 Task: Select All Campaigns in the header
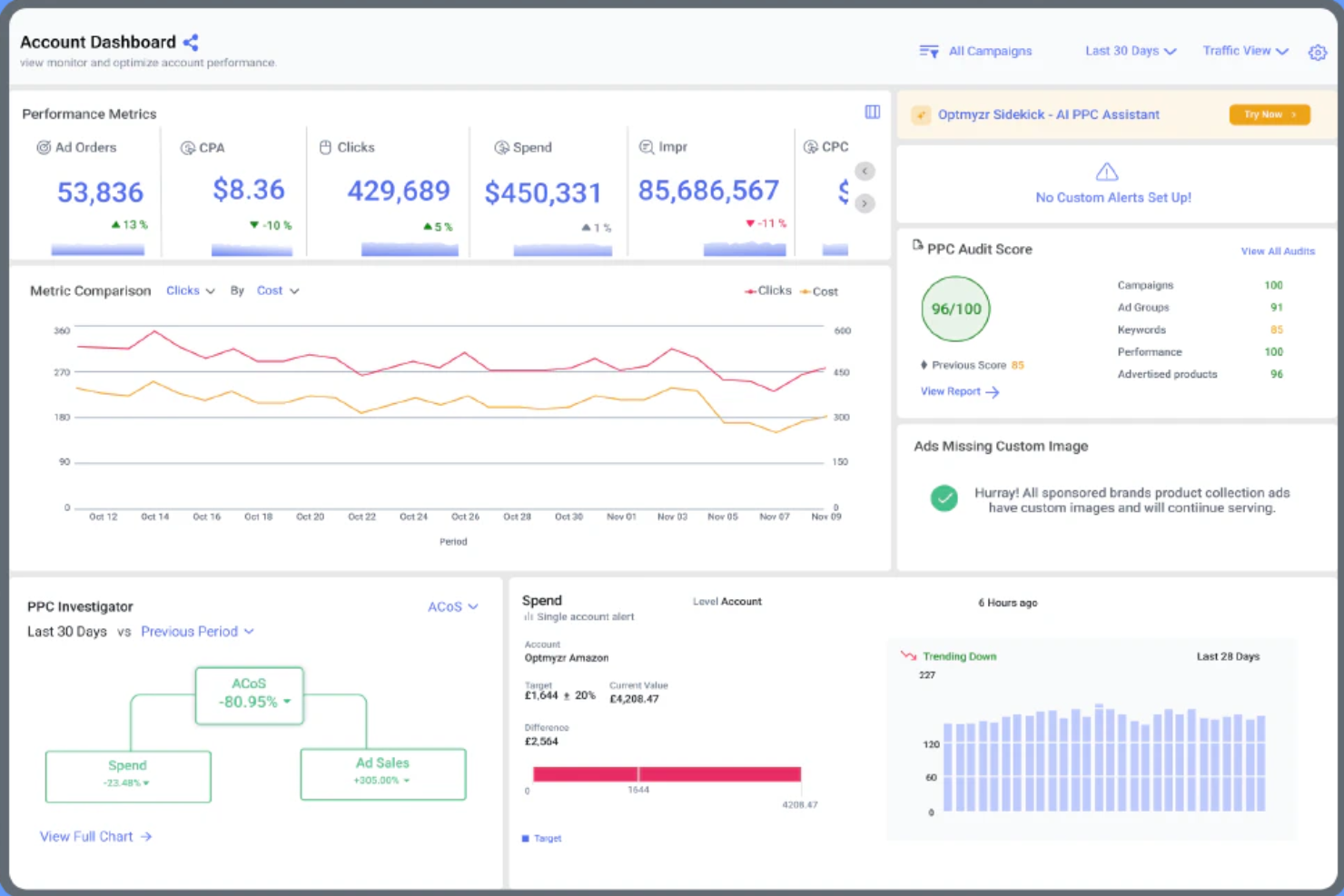[x=990, y=51]
